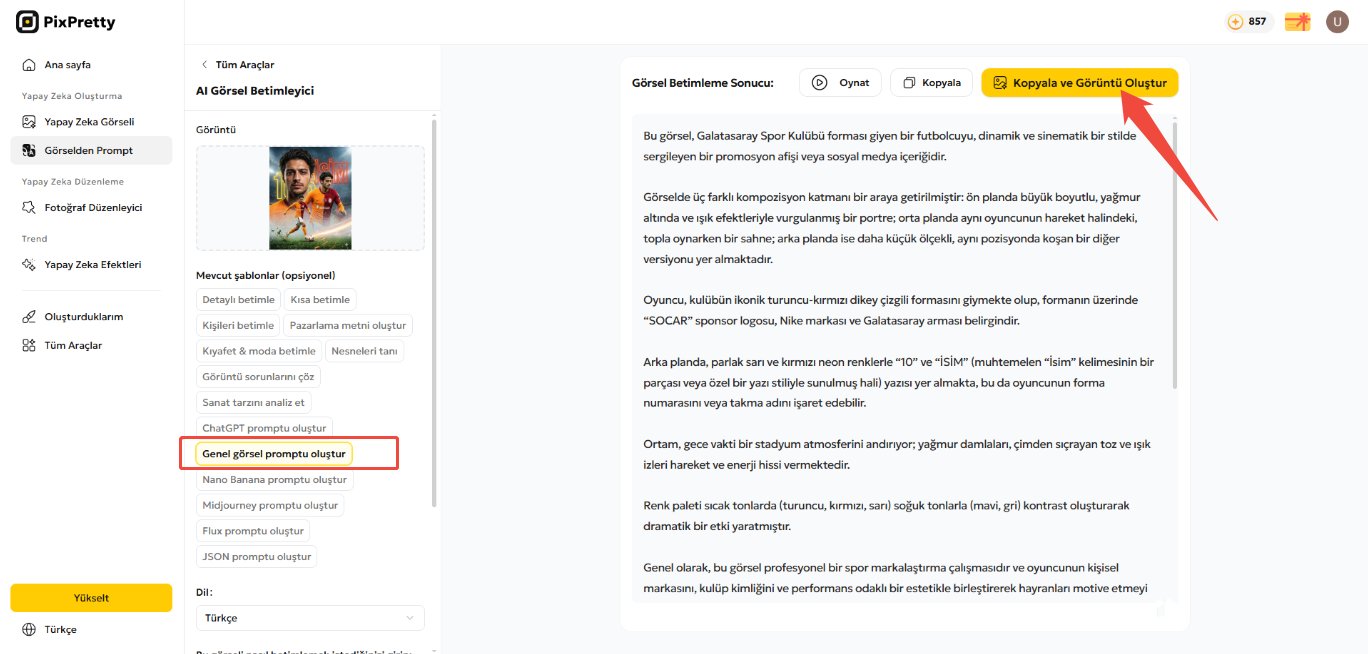1368x654 pixels.
Task: Open the user avatar U
Action: point(1337,22)
